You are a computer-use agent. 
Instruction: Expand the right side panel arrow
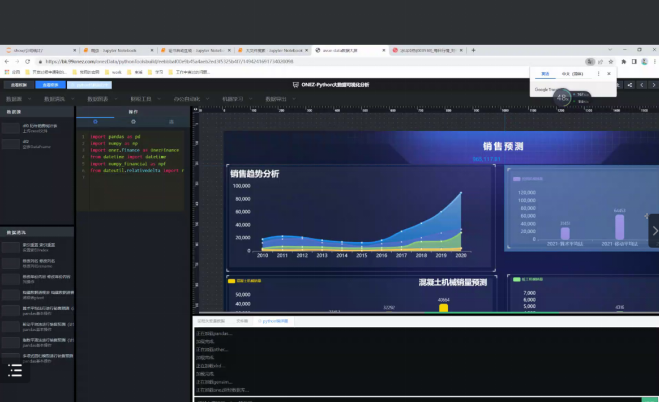[654, 230]
